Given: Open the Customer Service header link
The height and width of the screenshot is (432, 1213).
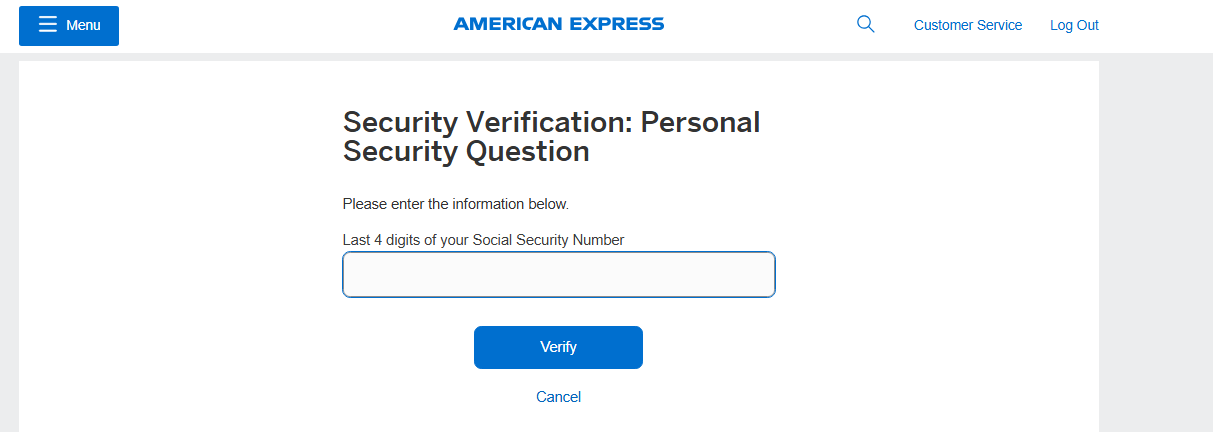Looking at the screenshot, I should tap(967, 26).
